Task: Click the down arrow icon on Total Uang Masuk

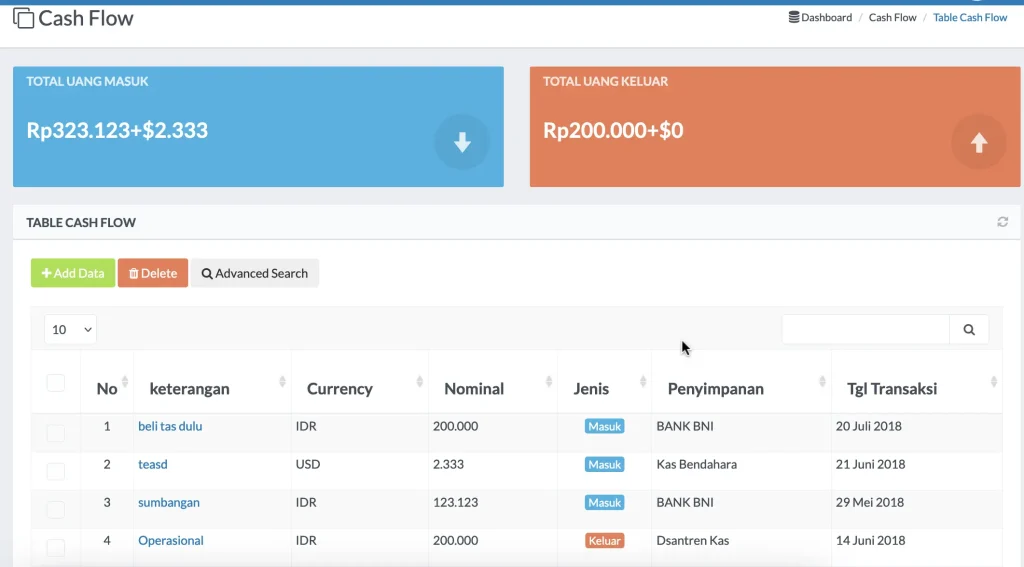Action: (x=462, y=143)
